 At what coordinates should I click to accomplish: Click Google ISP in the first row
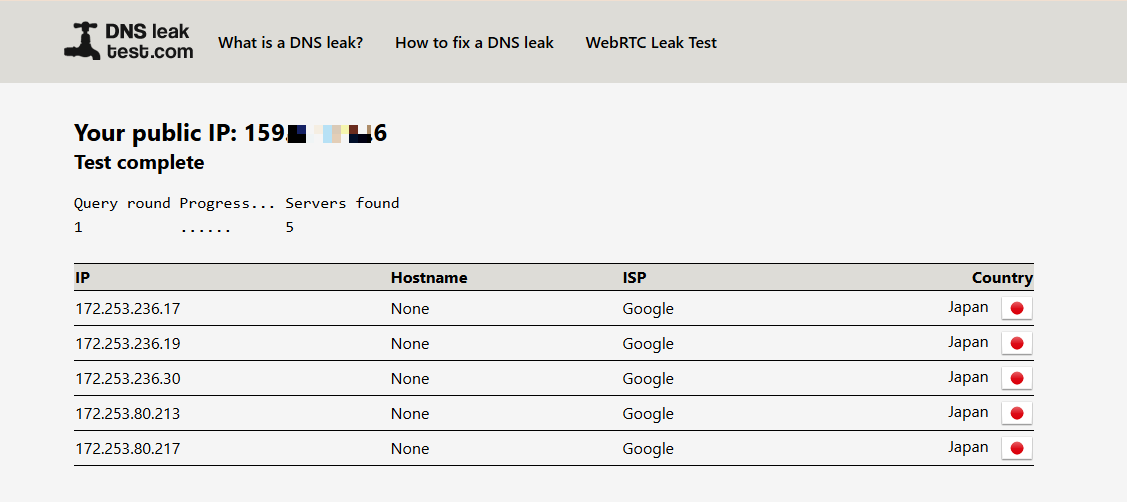point(648,309)
